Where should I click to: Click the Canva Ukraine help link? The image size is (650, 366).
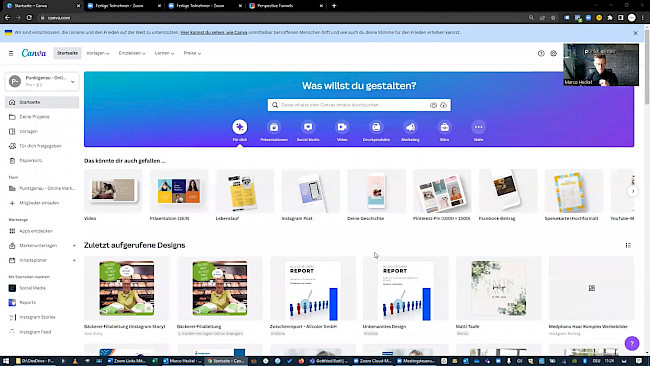213,32
